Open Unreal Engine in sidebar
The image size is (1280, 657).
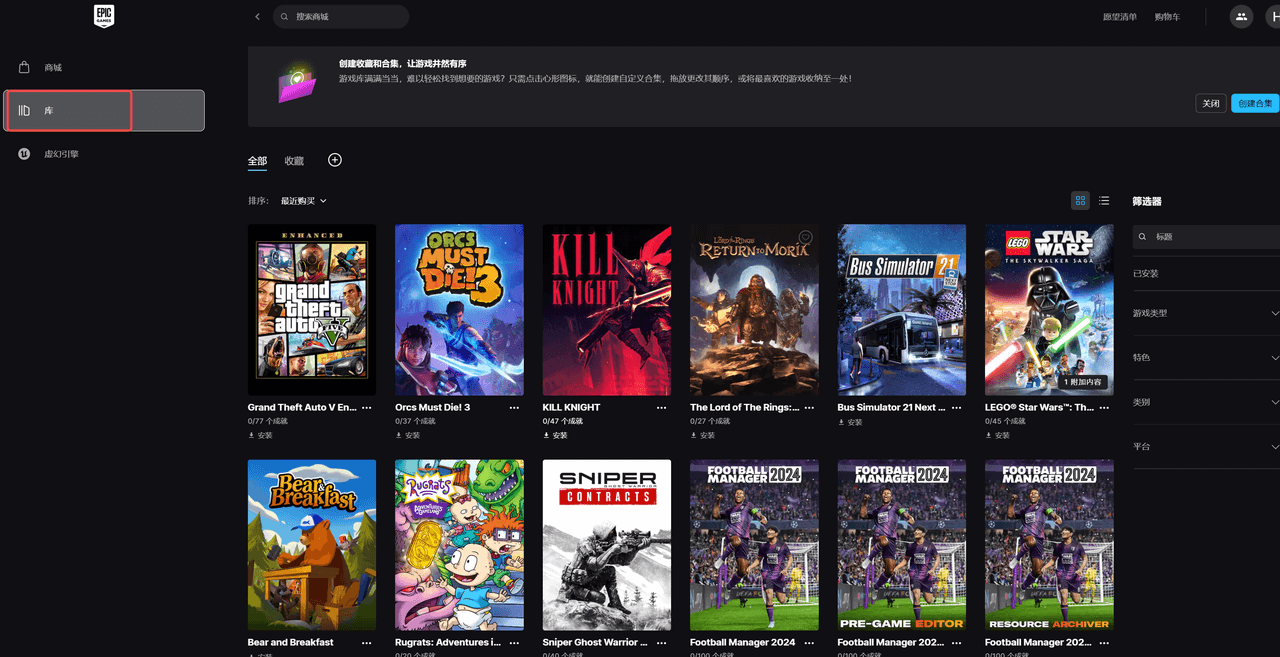[61, 154]
